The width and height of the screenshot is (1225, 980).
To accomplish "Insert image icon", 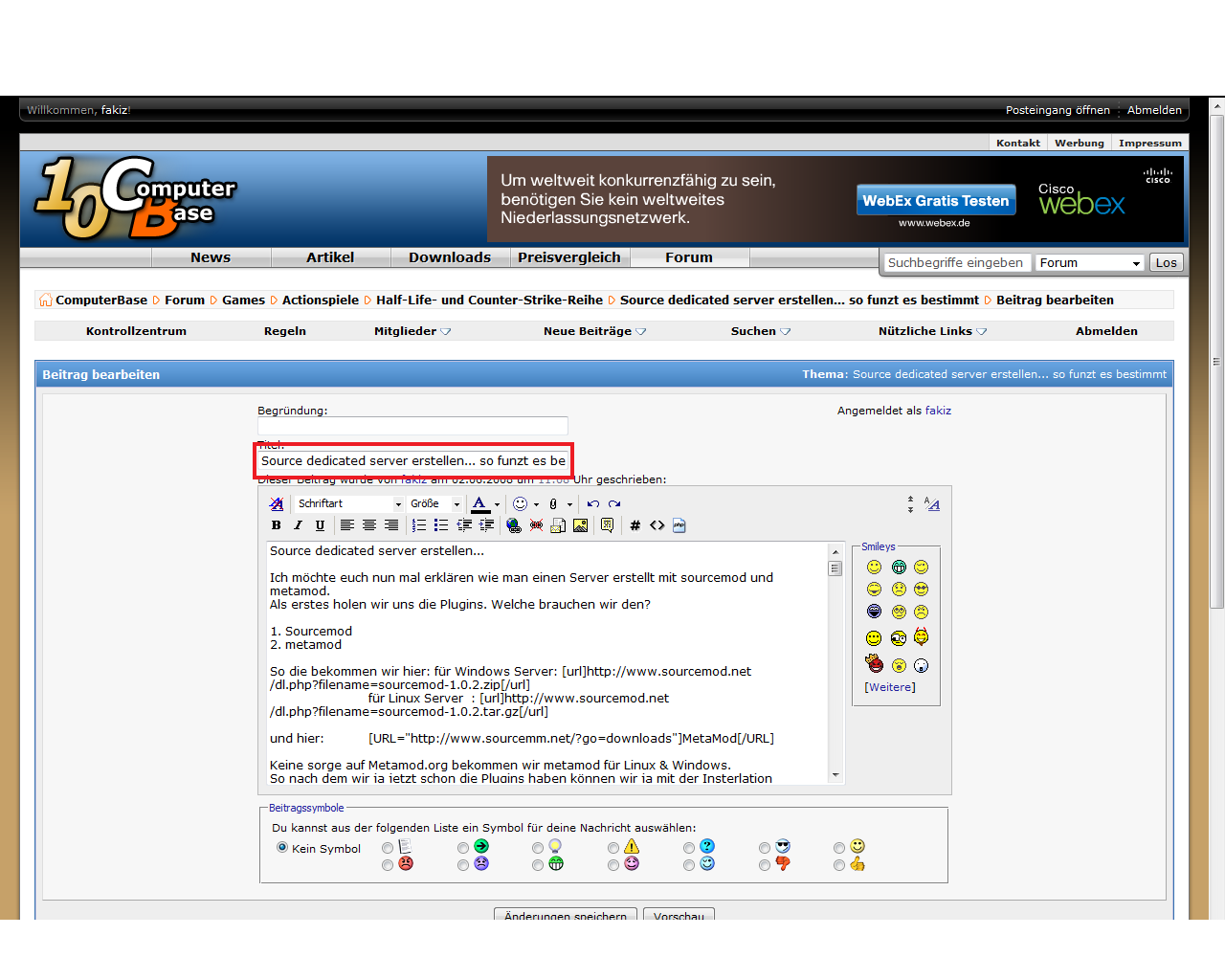I will [580, 525].
